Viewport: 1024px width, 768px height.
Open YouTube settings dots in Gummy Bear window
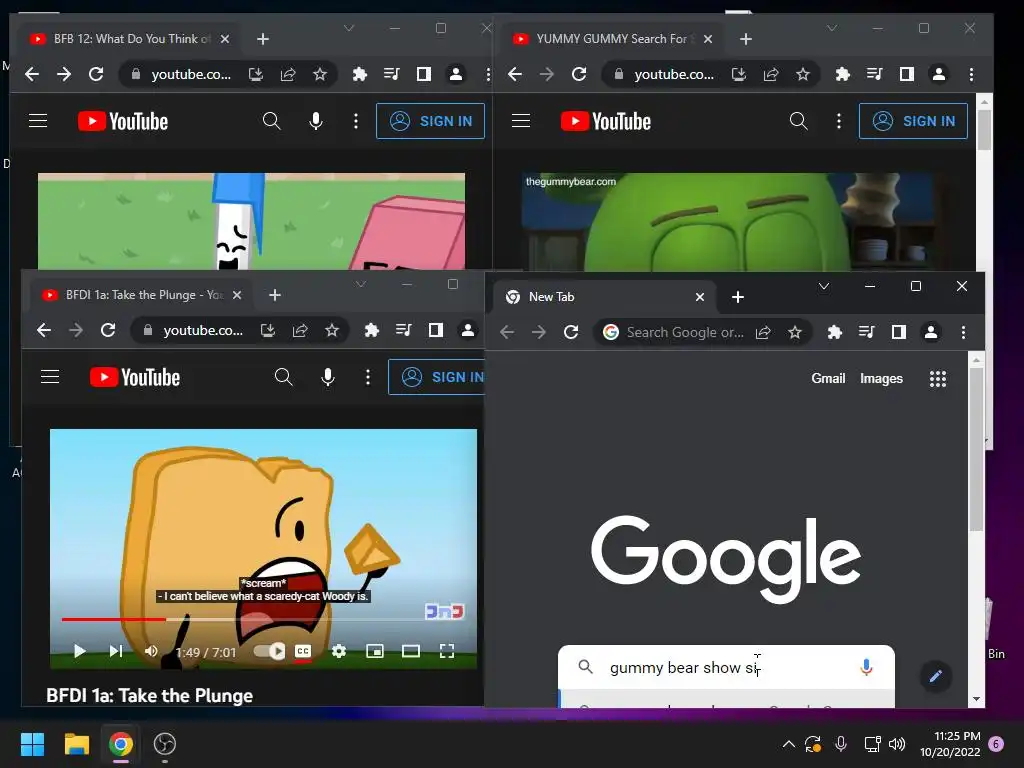click(x=839, y=121)
